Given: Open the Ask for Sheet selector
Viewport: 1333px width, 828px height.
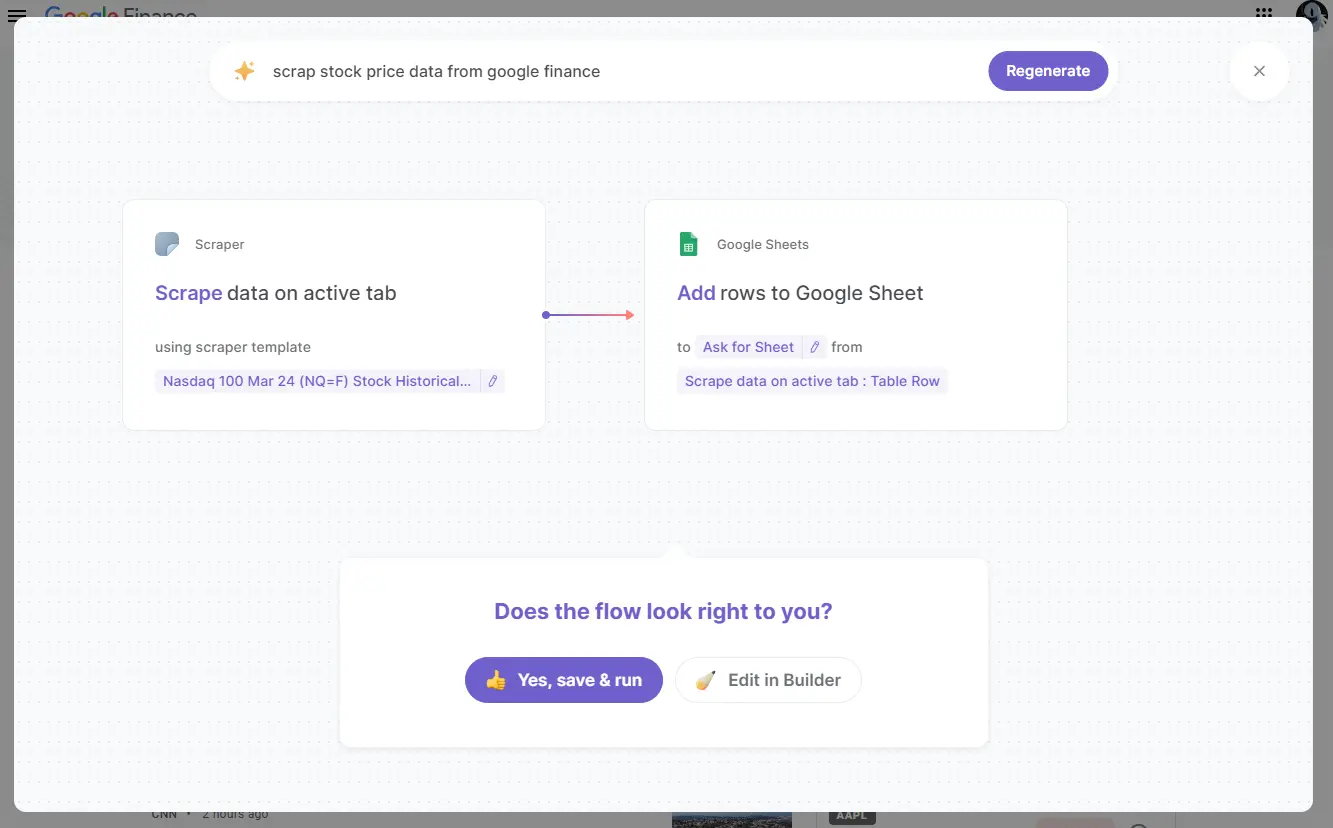Looking at the screenshot, I should [x=748, y=347].
